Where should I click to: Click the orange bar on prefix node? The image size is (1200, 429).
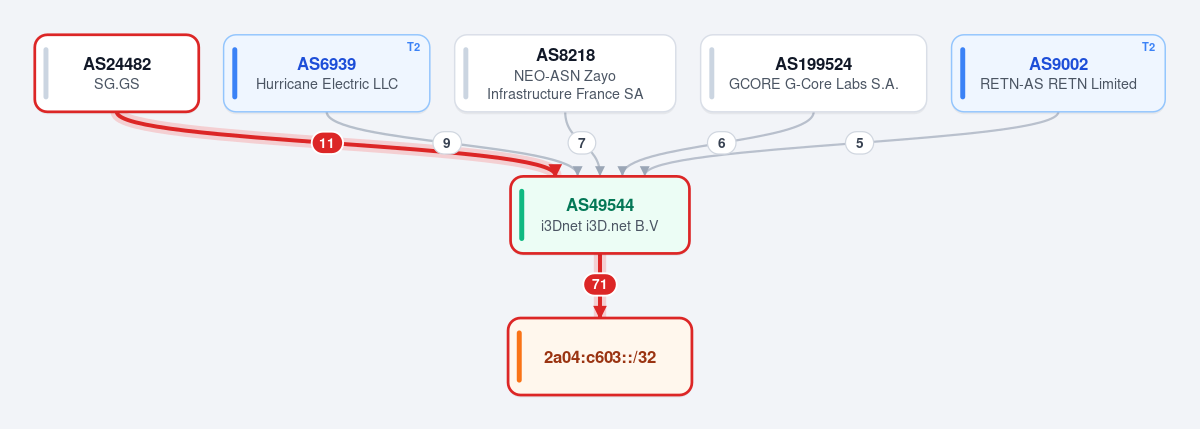pos(519,357)
